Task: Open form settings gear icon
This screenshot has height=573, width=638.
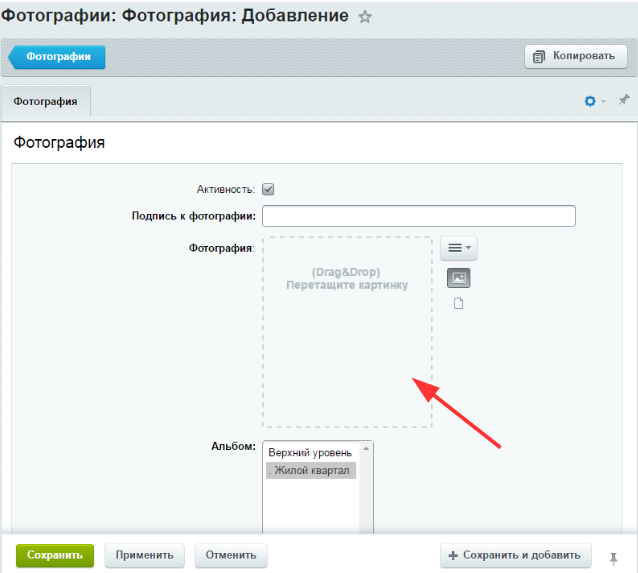Action: pos(590,101)
